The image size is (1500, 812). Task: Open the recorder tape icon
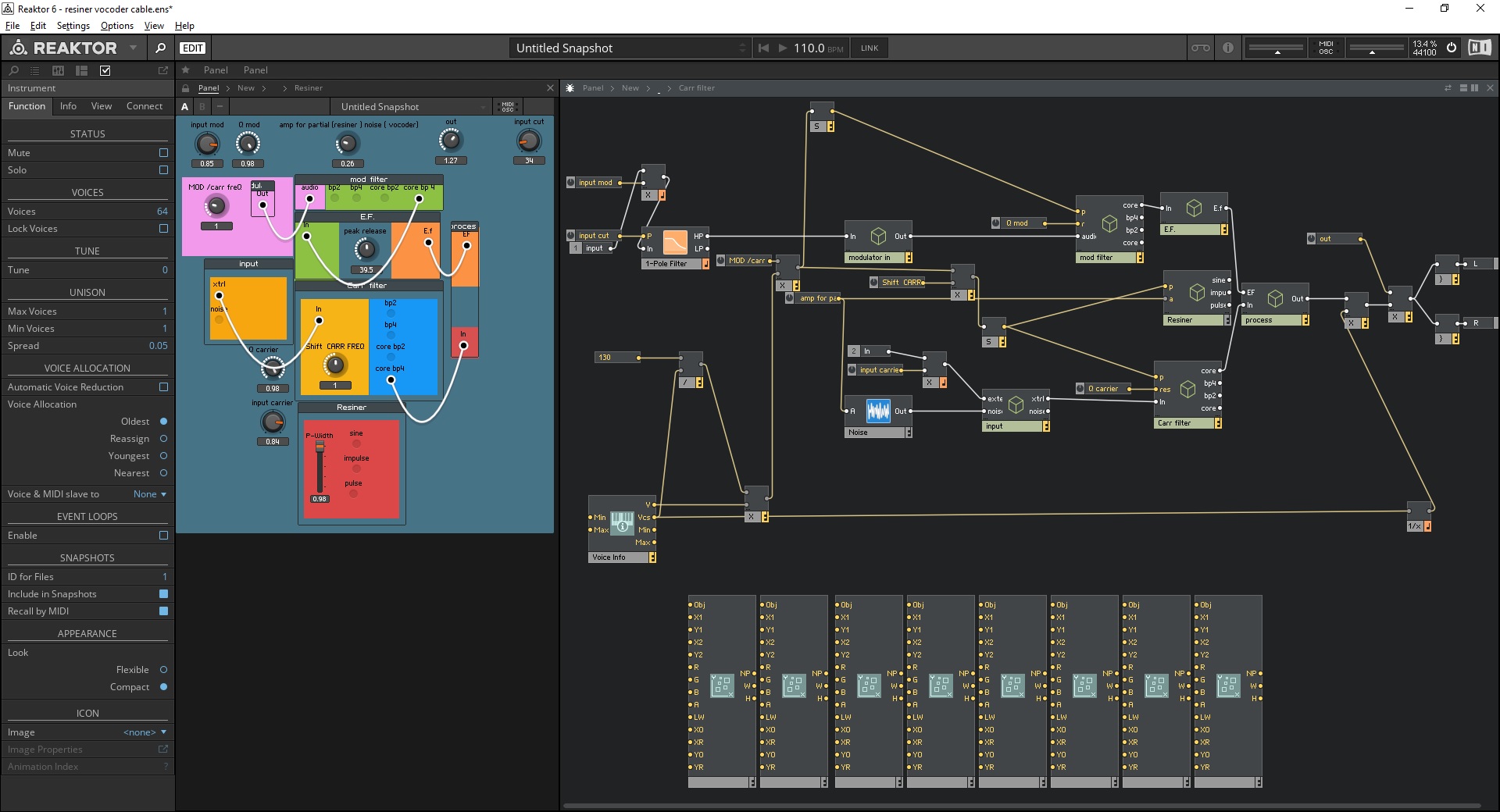1200,48
